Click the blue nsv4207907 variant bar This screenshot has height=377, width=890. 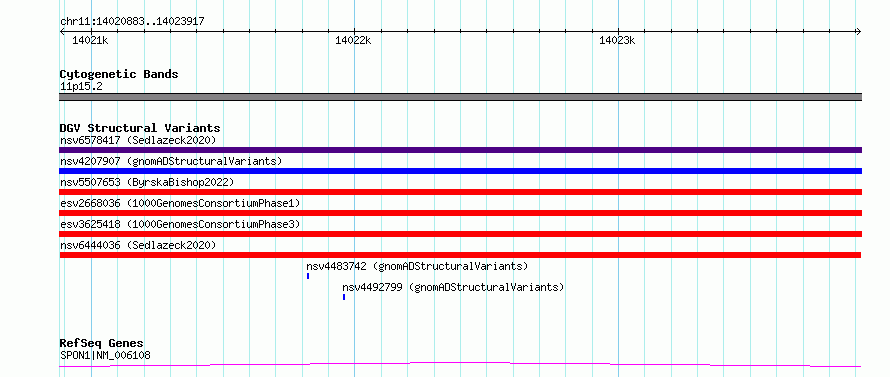pos(460,171)
